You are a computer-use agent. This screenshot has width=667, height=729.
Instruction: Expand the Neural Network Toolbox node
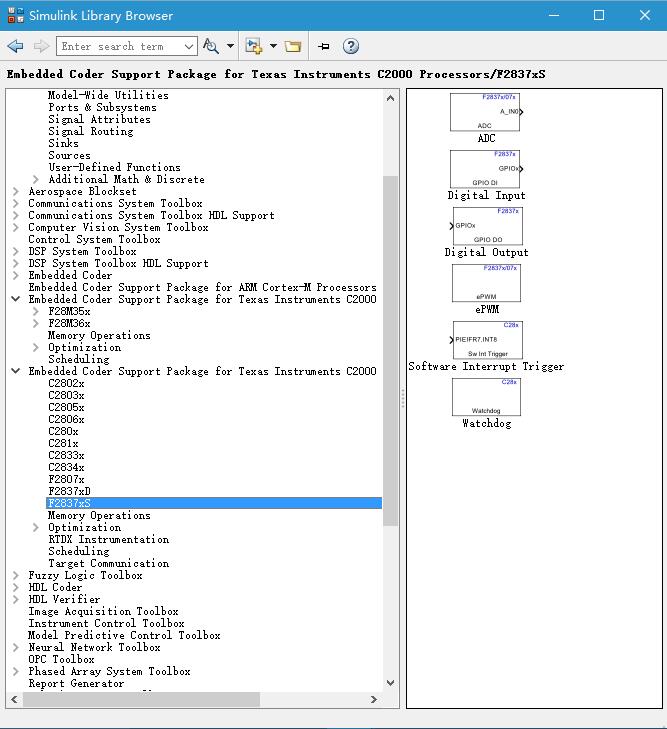(16, 647)
